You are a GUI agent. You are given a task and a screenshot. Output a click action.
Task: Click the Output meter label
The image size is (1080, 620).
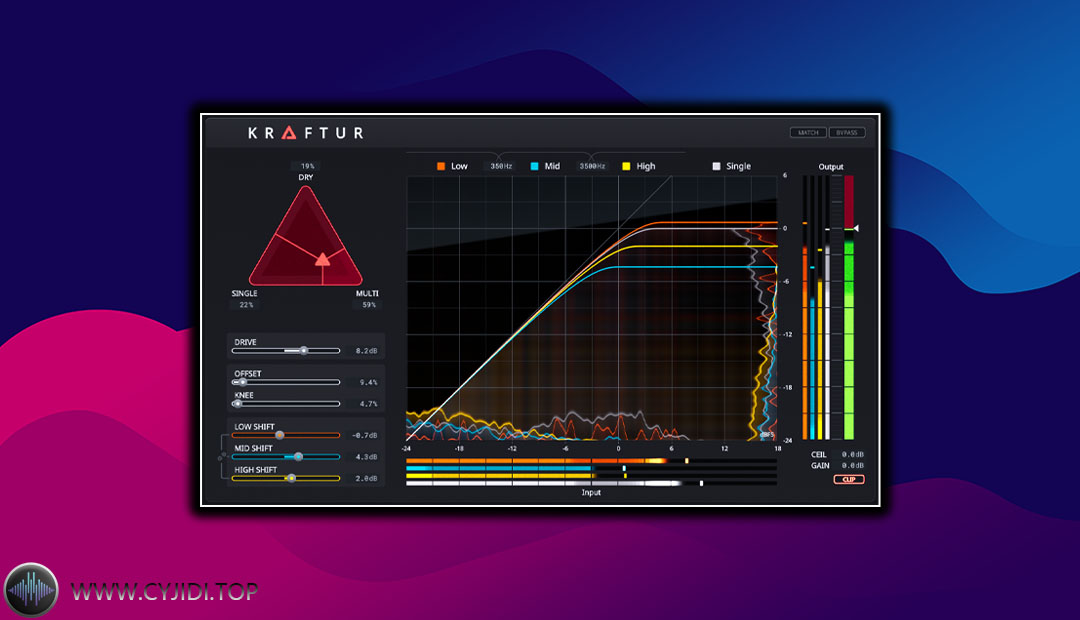point(831,167)
